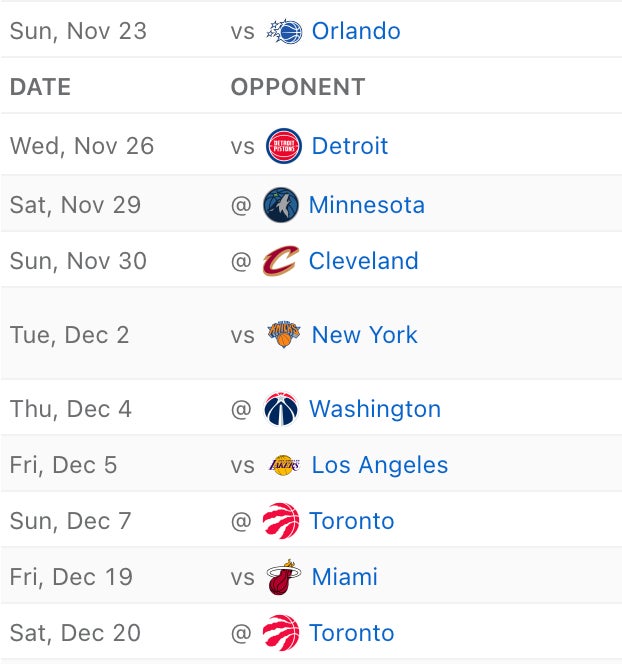This screenshot has height=664, width=622.
Task: Open the Cleveland team link
Action: point(364,261)
